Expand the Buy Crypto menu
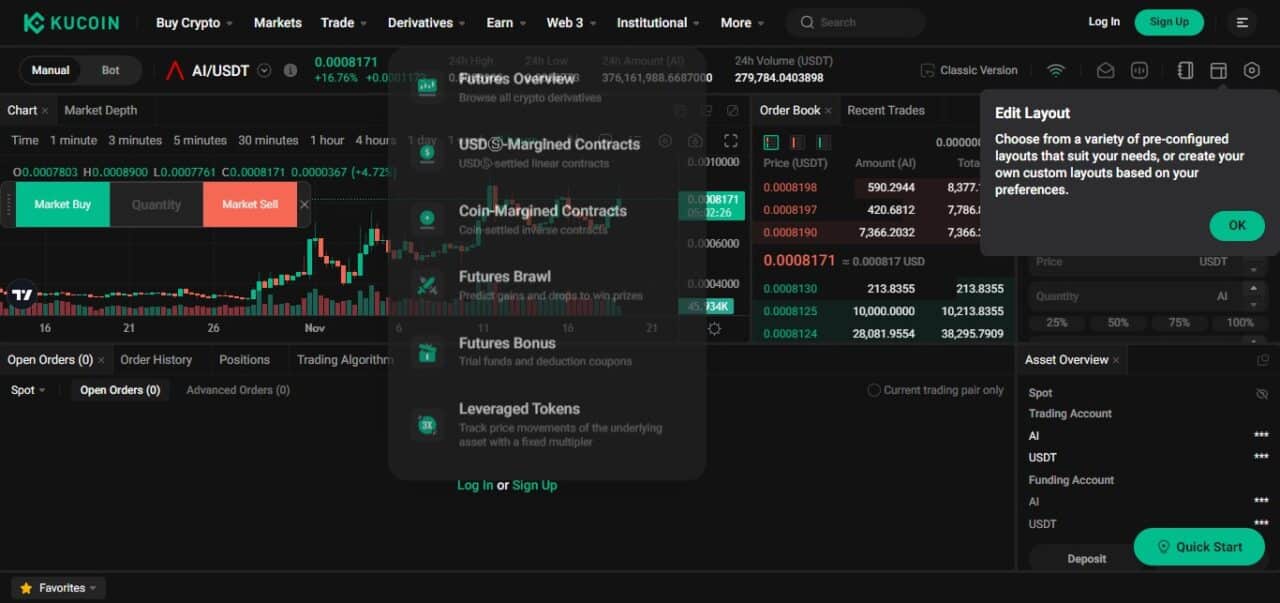Screen dimensions: 1280x603 [194, 22]
